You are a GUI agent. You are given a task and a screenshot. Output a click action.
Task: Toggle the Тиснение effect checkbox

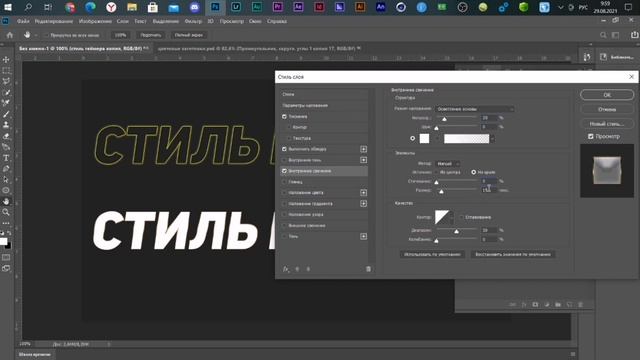coord(284,116)
